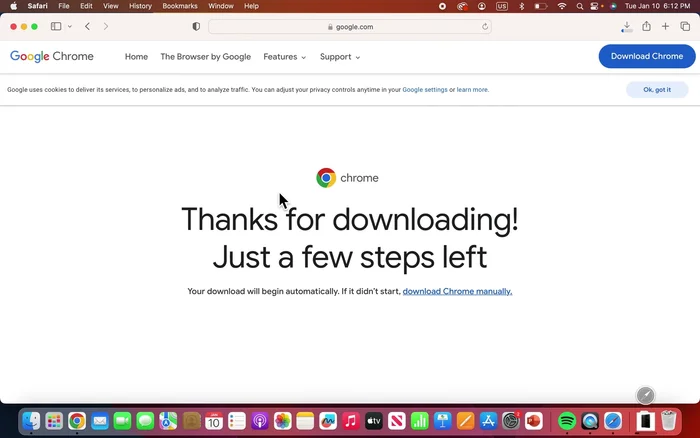Open the Apple menu
The image size is (700, 438).
(13, 6)
